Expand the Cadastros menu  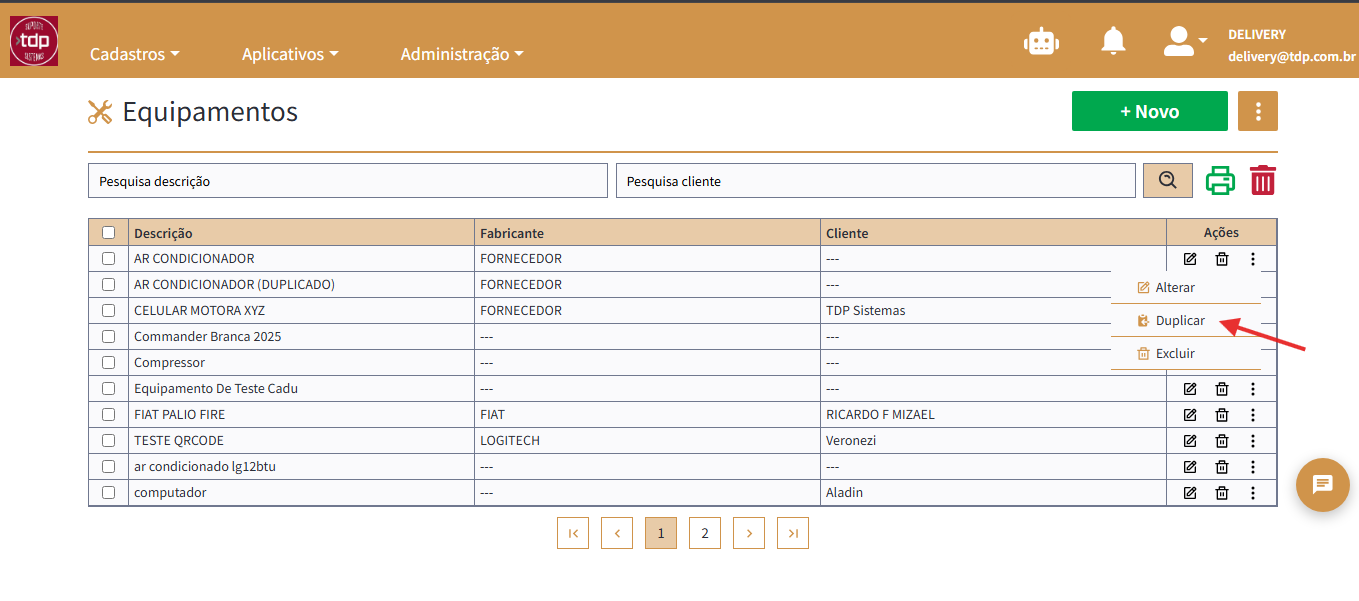[x=135, y=54]
